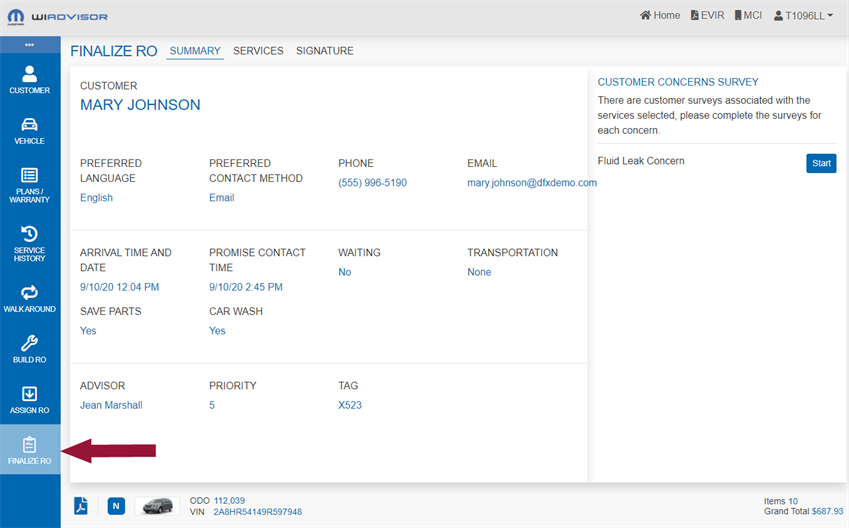Select Finalize RO in sidebar
The image size is (849, 528).
pyautogui.click(x=30, y=450)
